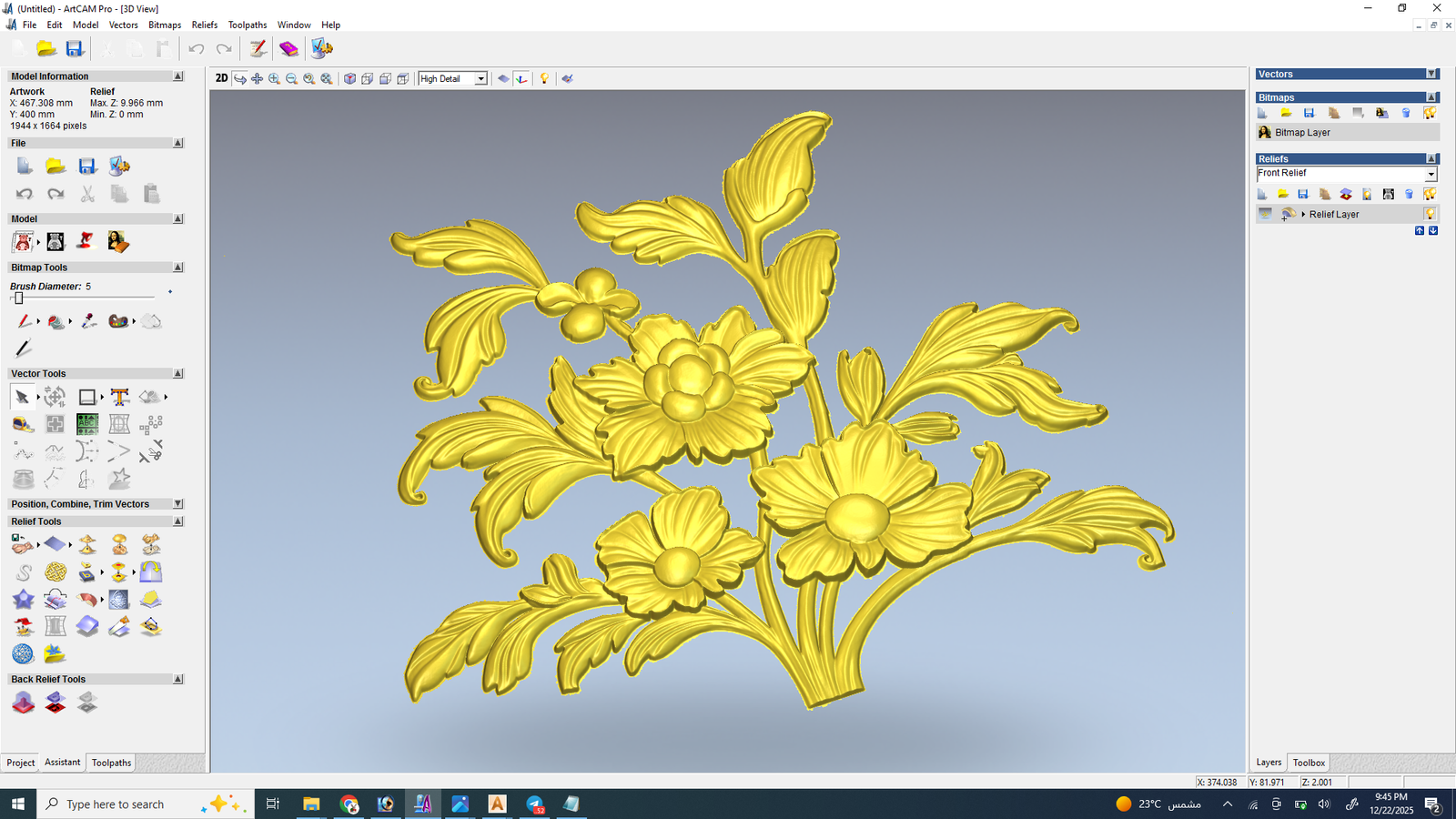The image size is (1456, 819).
Task: Toggle the origin axes display button
Action: tap(521, 79)
